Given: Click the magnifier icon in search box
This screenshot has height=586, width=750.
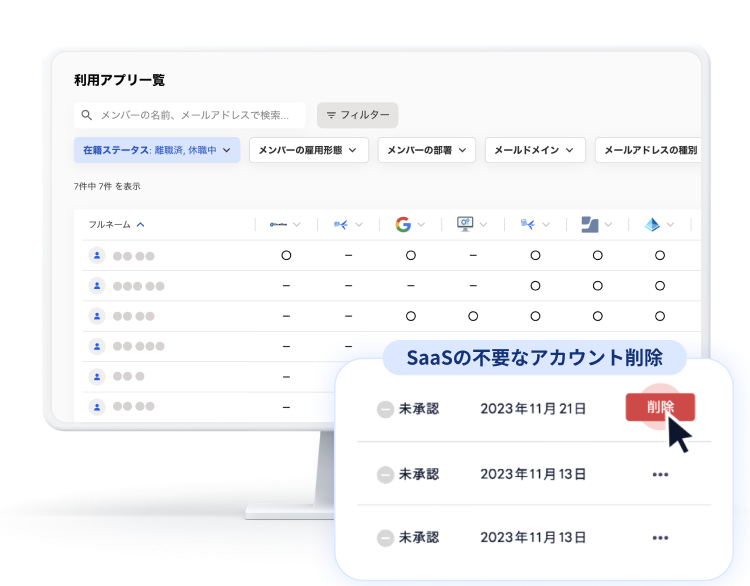Looking at the screenshot, I should tap(87, 115).
